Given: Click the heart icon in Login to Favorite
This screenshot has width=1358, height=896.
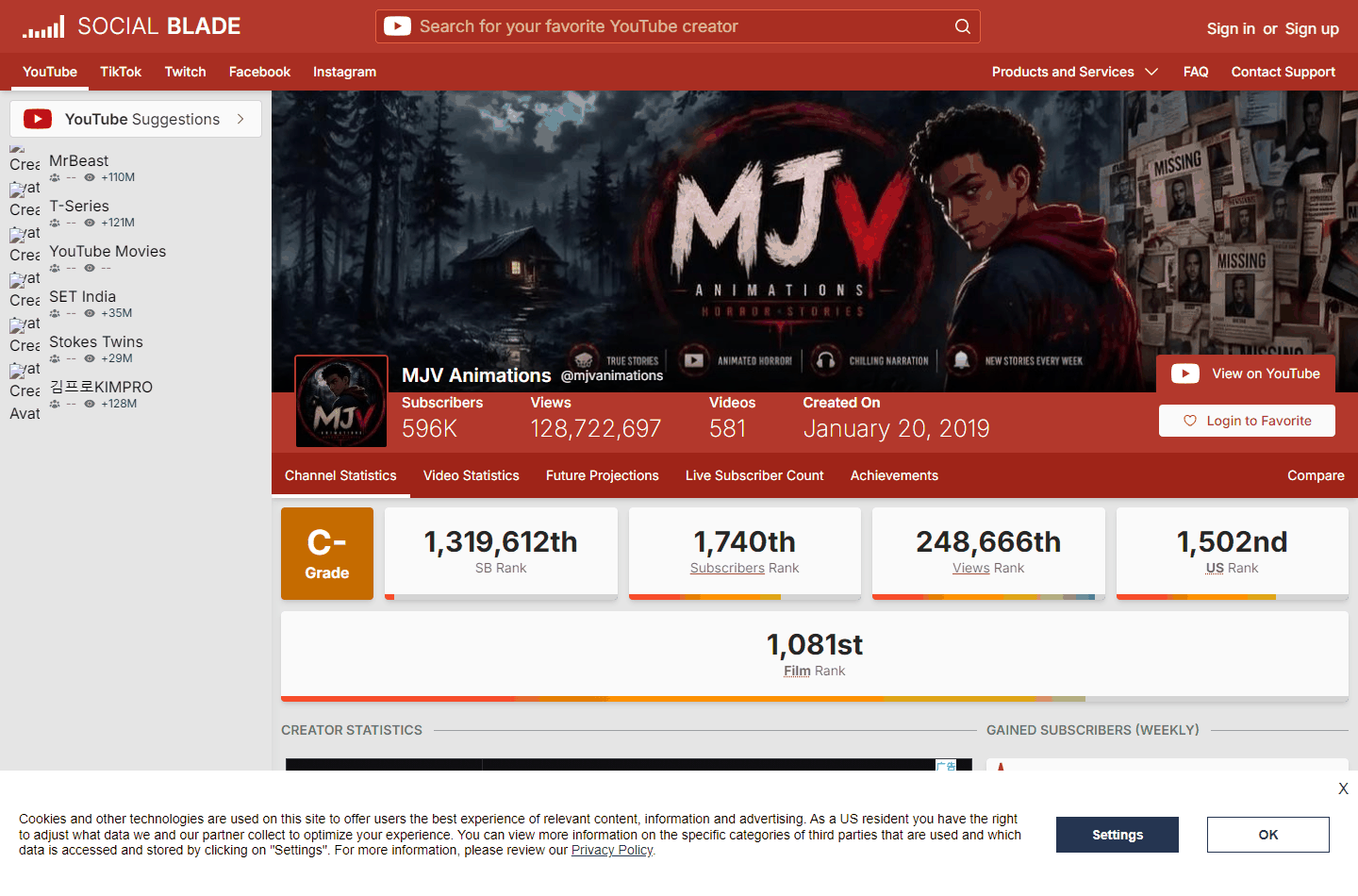Looking at the screenshot, I should coord(1190,421).
